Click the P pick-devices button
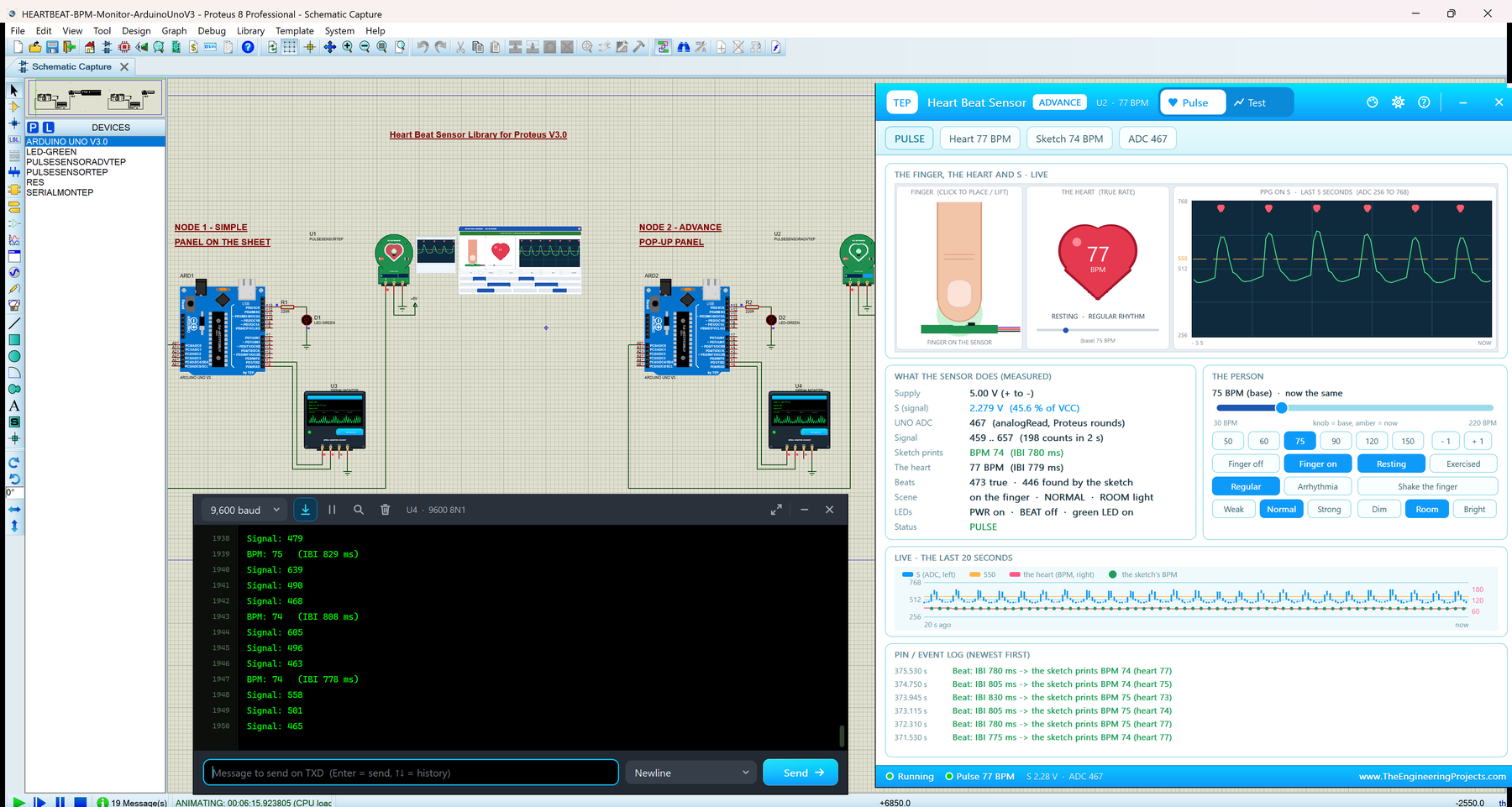The width and height of the screenshot is (1512, 807). point(33,128)
